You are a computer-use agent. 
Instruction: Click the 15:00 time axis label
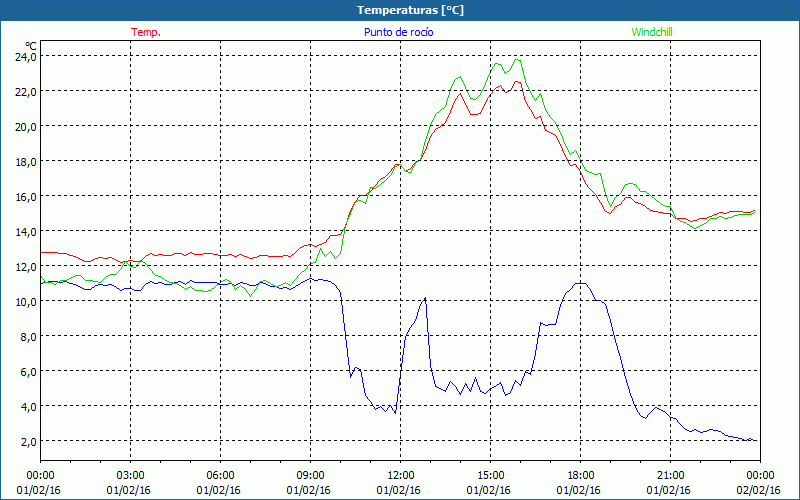(x=490, y=476)
